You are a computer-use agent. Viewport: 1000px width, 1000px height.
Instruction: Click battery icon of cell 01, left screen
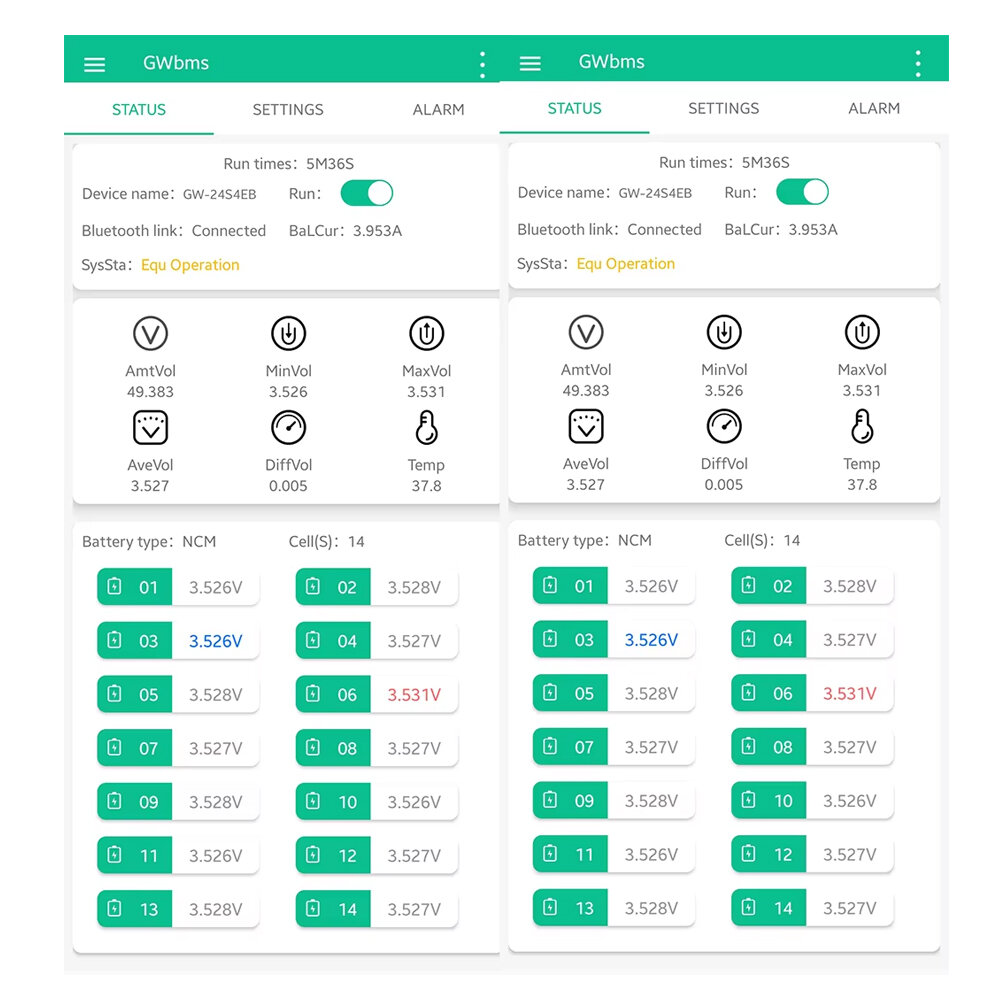pyautogui.click(x=115, y=586)
